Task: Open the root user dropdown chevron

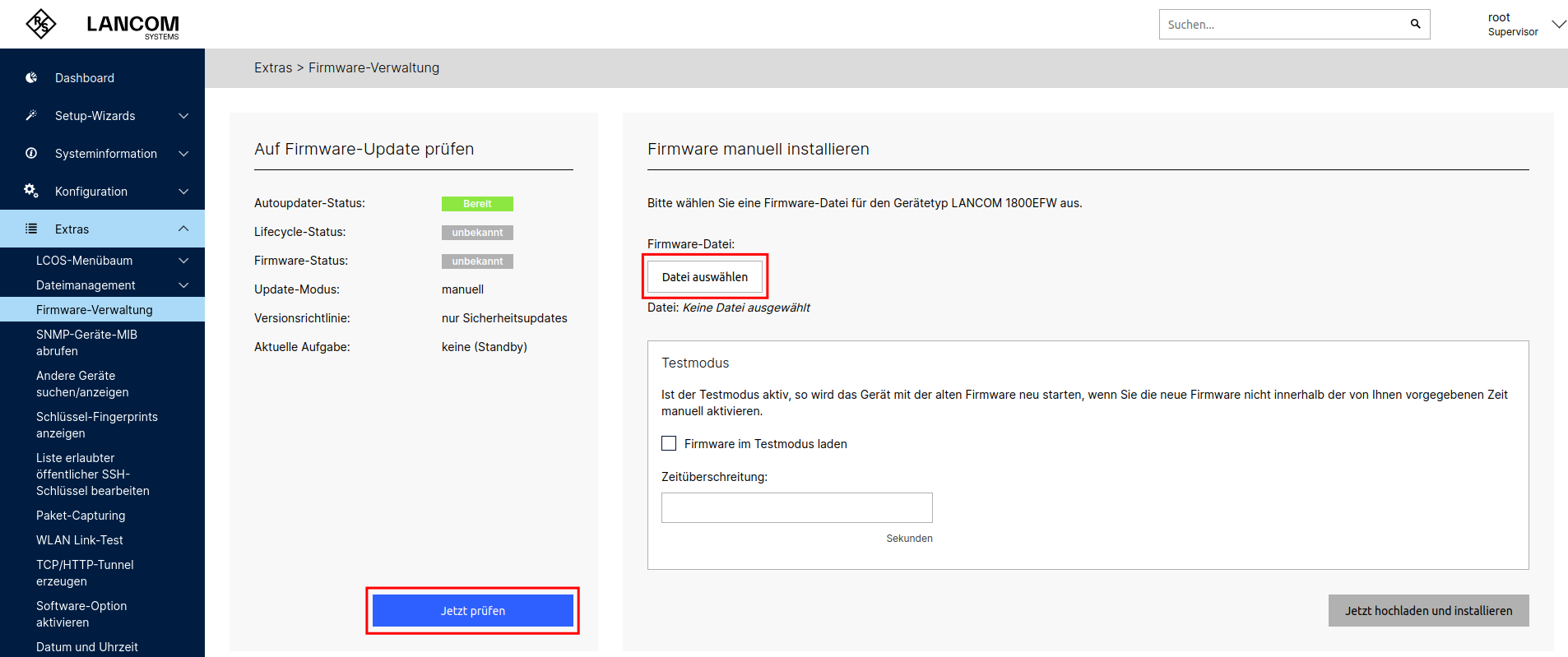Action: 1558,25
